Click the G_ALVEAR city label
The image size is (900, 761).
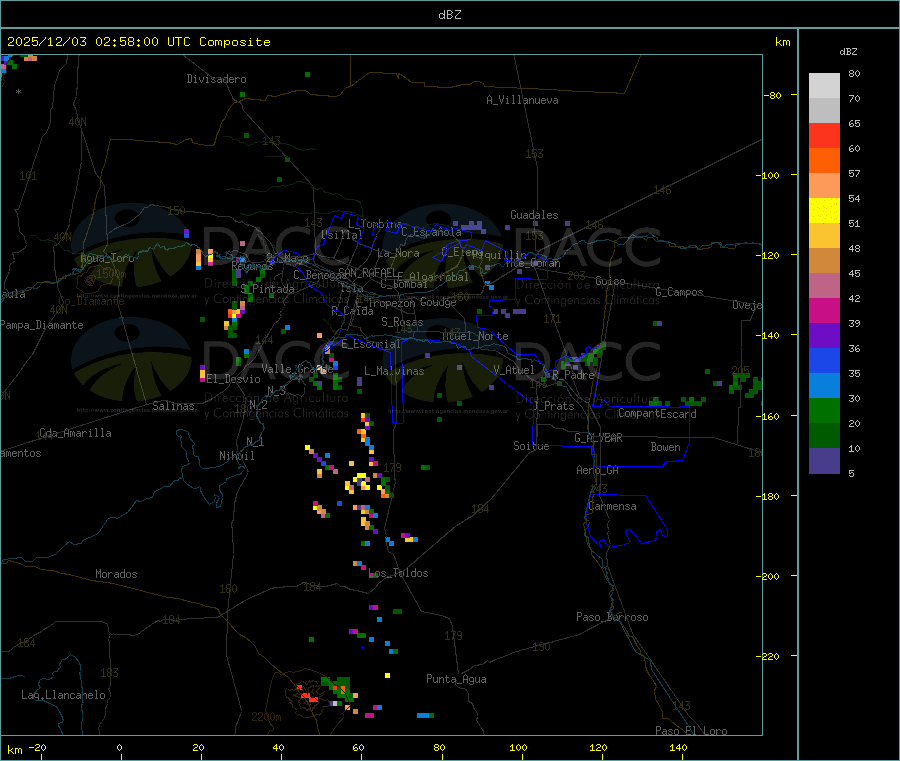(599, 438)
